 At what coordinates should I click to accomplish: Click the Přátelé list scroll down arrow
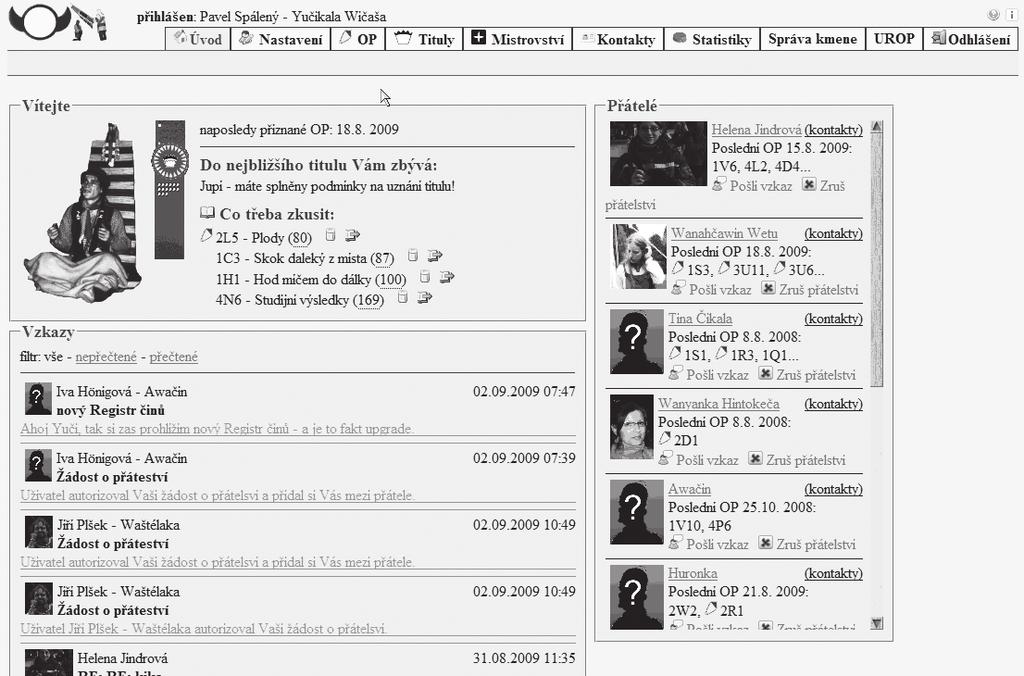click(877, 624)
